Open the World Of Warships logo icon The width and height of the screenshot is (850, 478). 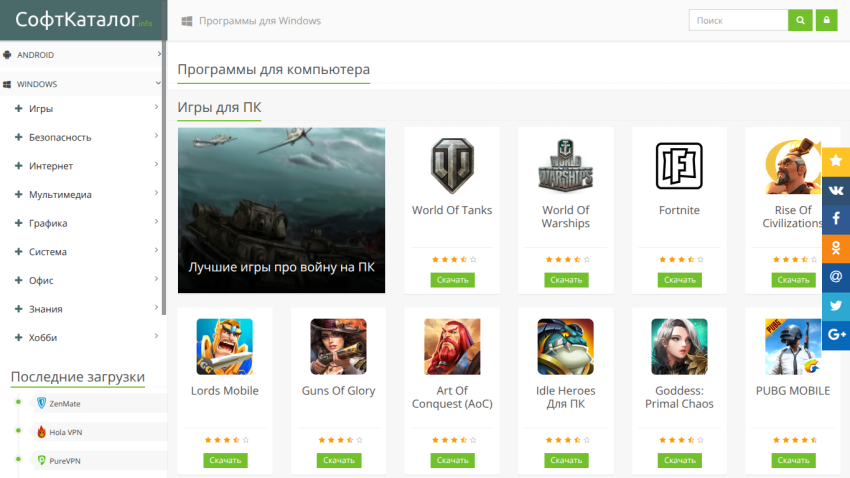(565, 166)
